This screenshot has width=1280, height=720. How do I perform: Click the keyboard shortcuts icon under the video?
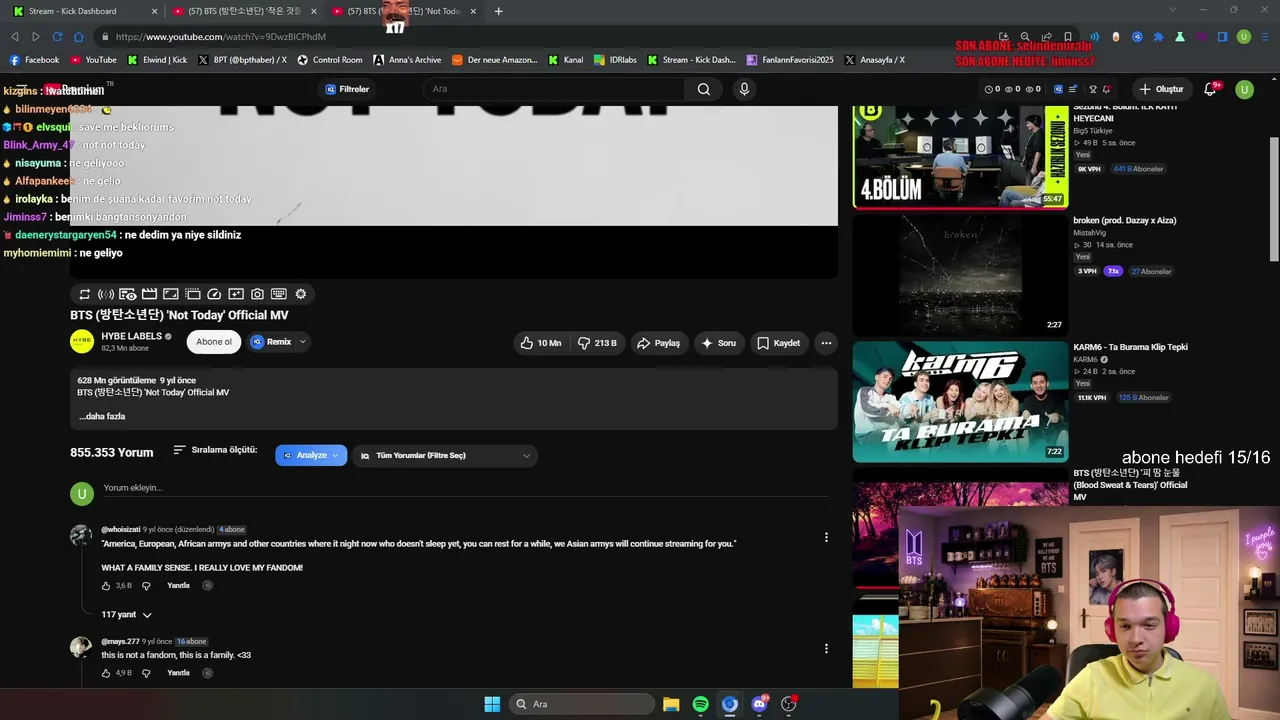[279, 294]
